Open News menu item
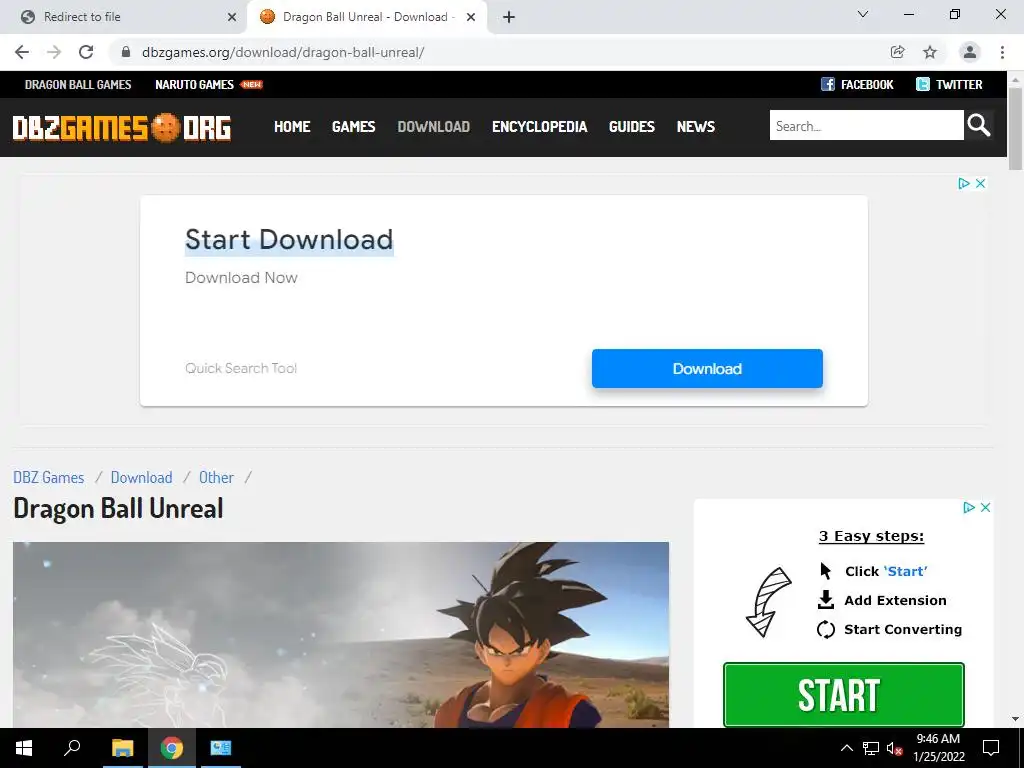Screen dimensions: 1024x768 696,127
